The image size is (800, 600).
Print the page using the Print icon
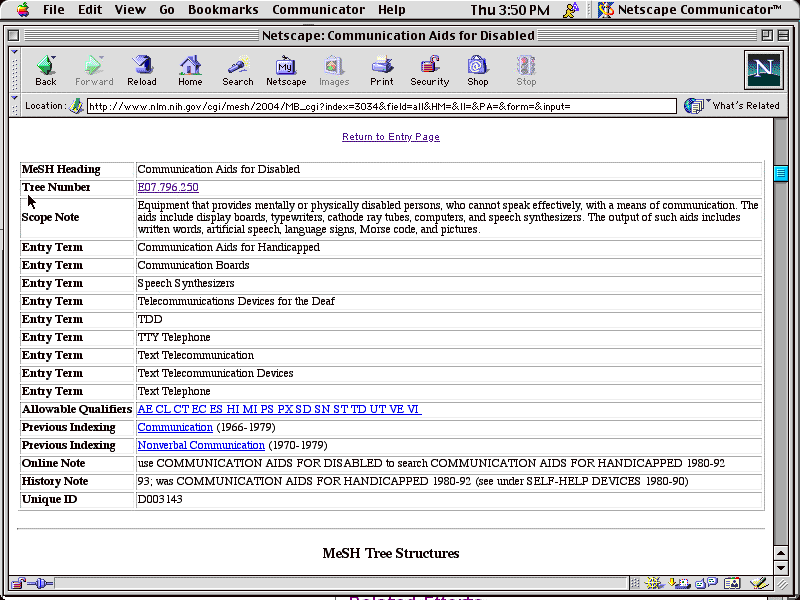[x=382, y=70]
